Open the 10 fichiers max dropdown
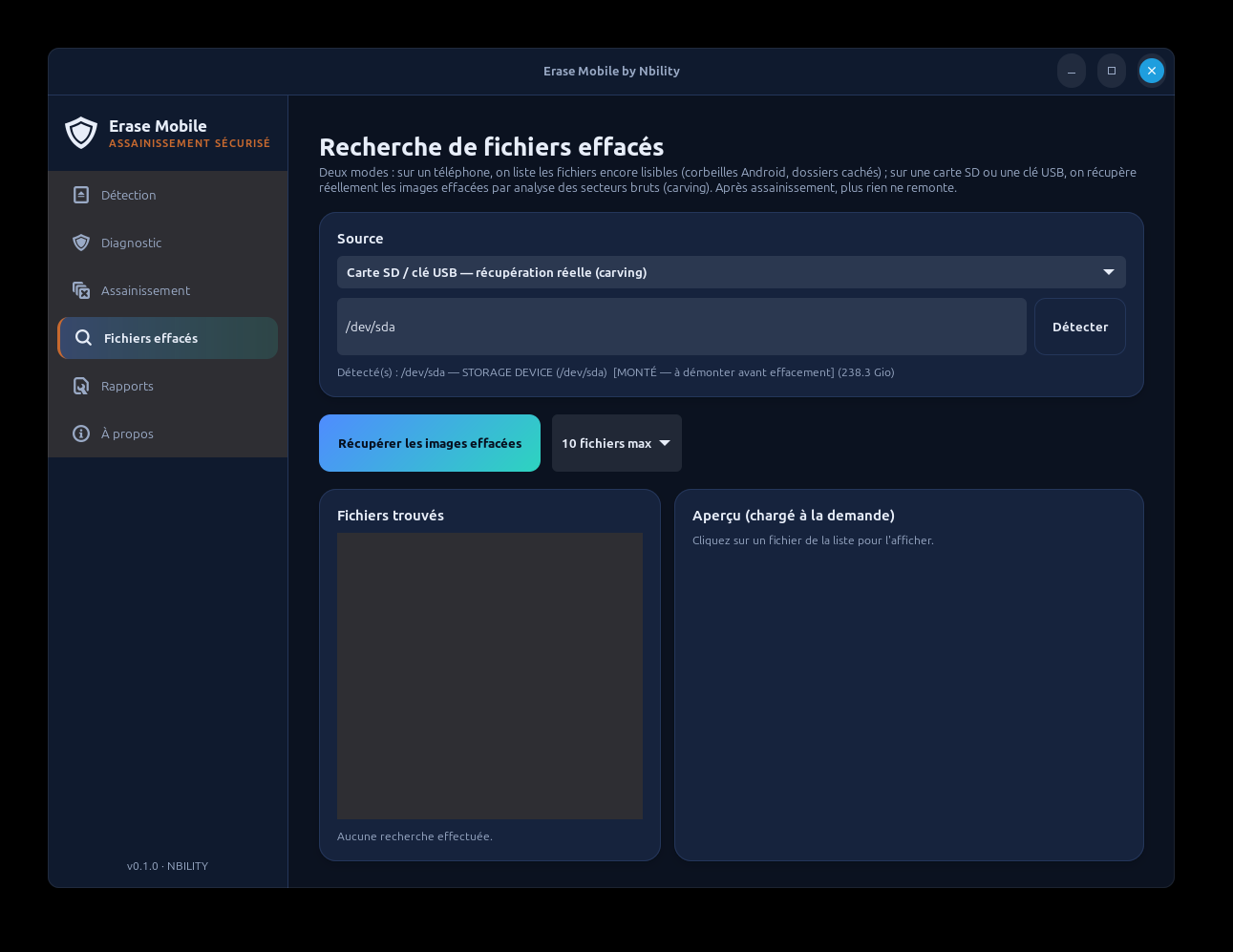The height and width of the screenshot is (952, 1233). (617, 443)
